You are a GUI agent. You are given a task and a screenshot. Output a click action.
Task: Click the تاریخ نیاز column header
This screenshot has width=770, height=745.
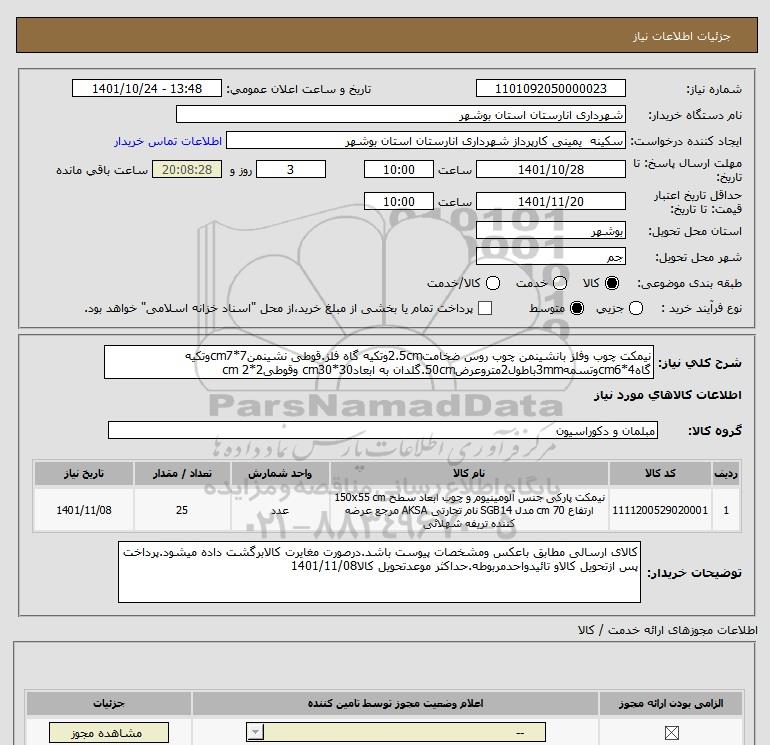click(83, 473)
